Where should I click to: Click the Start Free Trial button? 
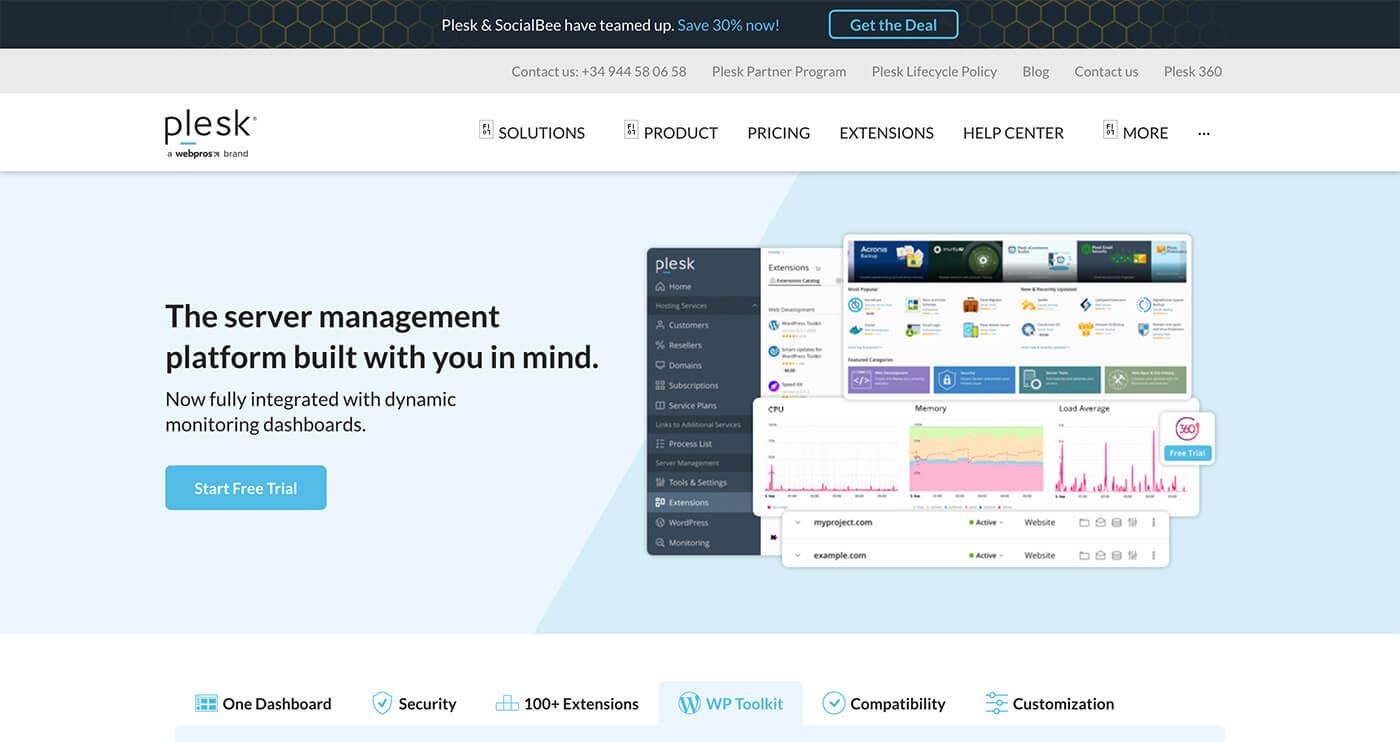[246, 488]
